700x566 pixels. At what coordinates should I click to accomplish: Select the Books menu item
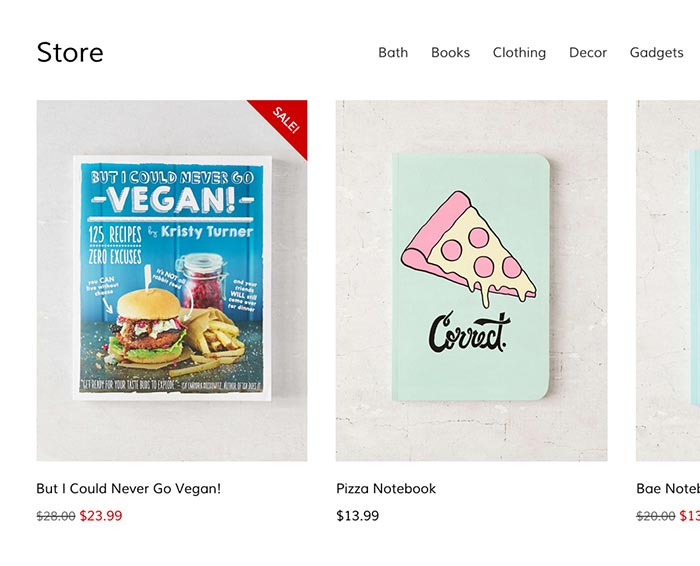[x=450, y=53]
